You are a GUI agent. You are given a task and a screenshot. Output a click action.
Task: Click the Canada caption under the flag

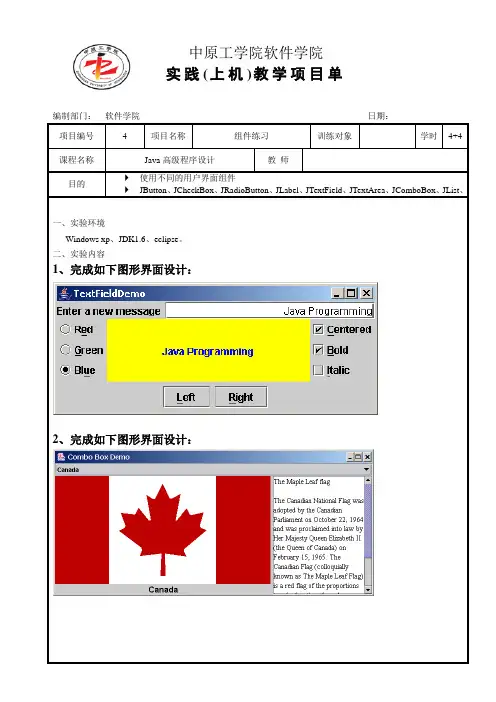coord(163,590)
